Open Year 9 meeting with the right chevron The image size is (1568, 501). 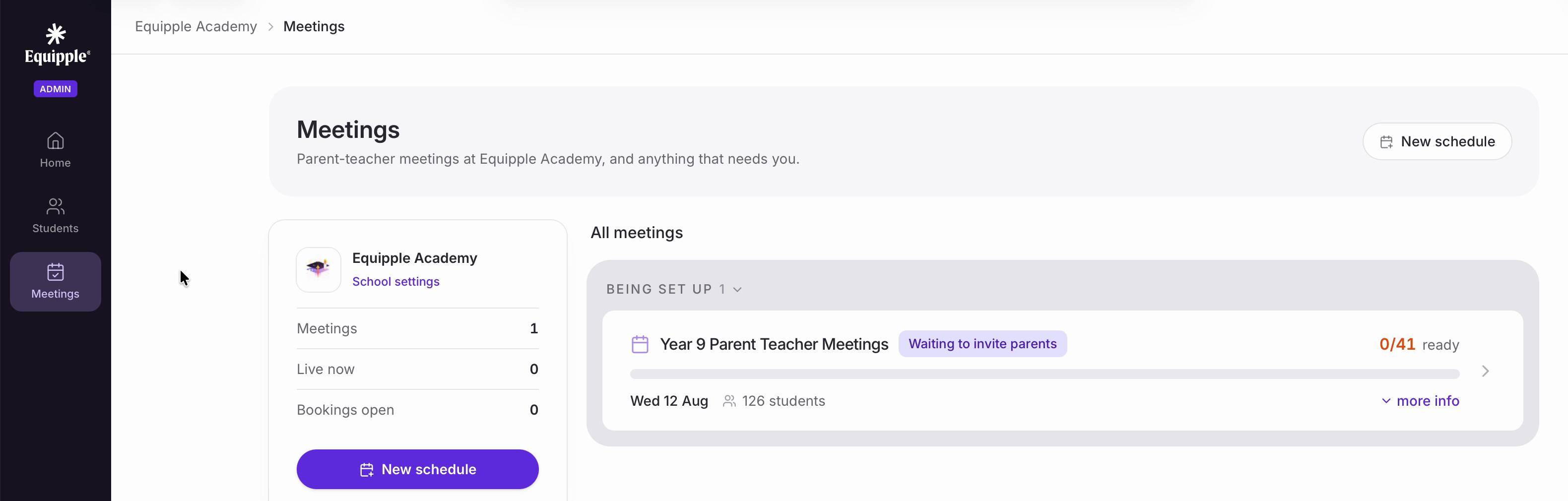coord(1485,372)
